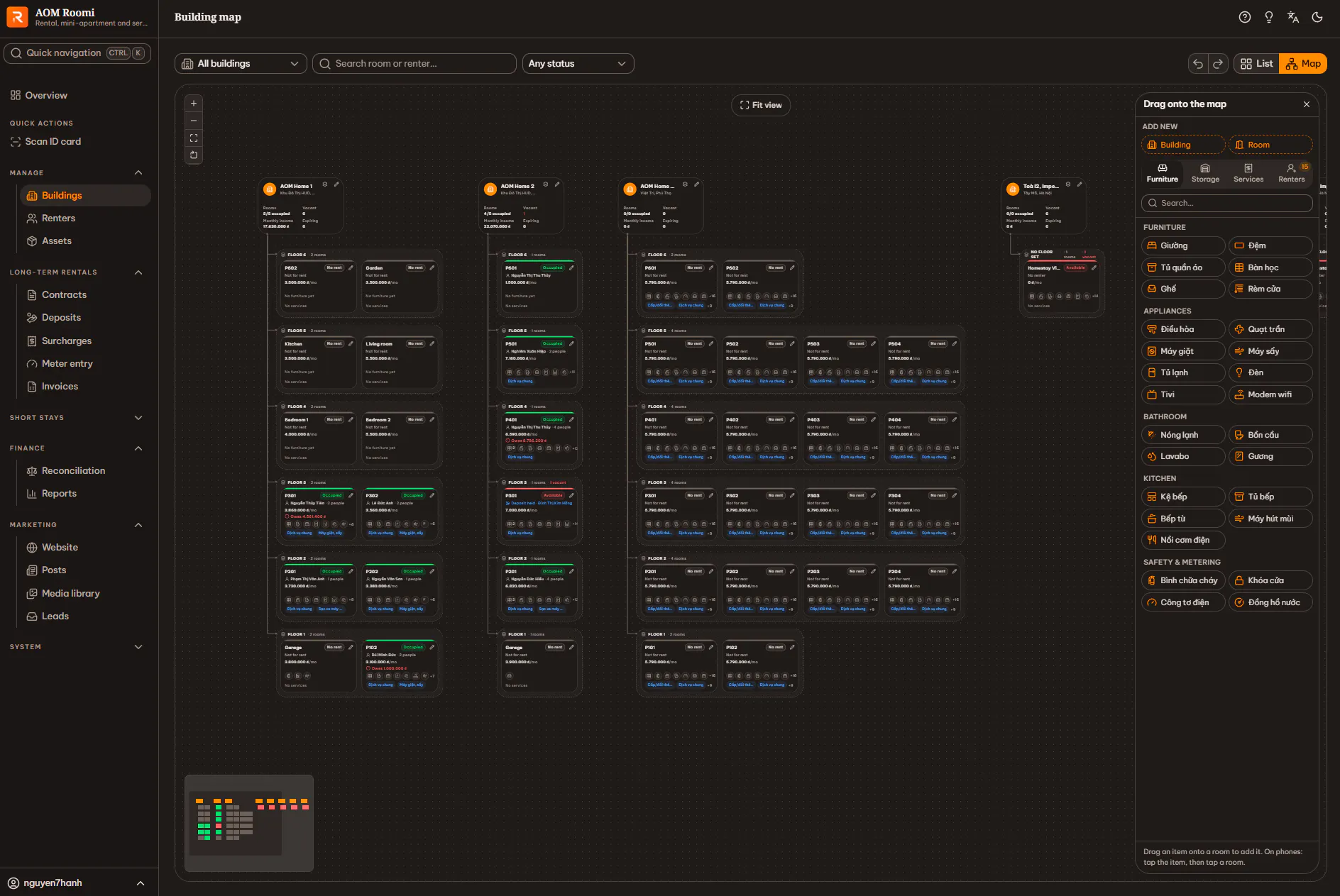Open the All buildings dropdown
This screenshot has height=896, width=1340.
click(241, 64)
